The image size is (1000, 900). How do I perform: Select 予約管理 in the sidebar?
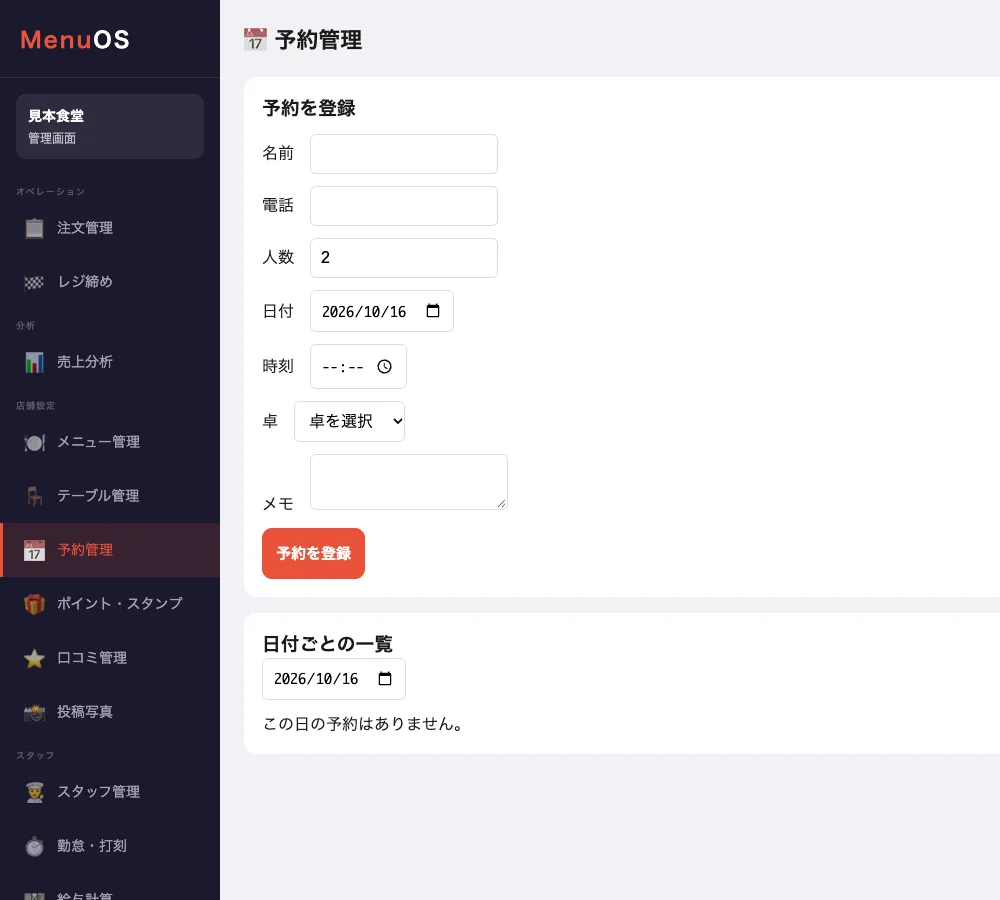110,550
